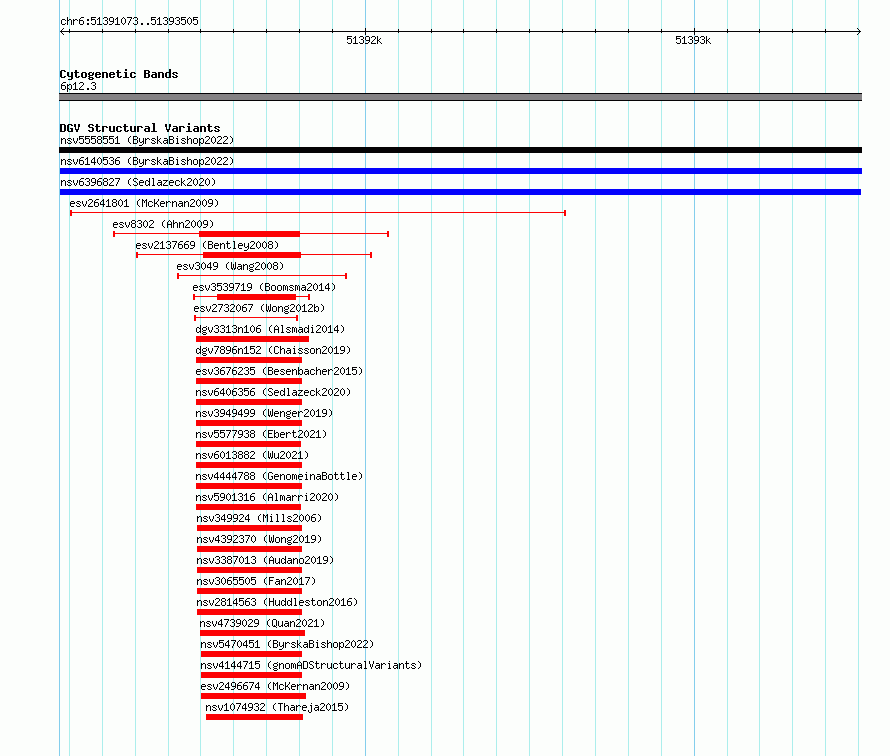Click the 51392k ruler tick label
Screen dimensions: 890x756
pos(364,40)
